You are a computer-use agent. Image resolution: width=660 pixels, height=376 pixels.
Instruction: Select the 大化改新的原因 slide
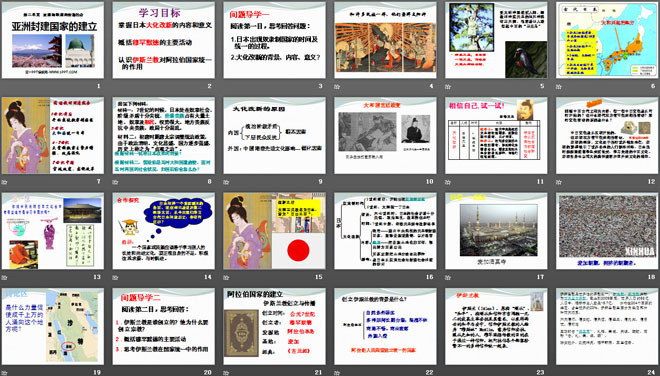pyautogui.click(x=274, y=136)
